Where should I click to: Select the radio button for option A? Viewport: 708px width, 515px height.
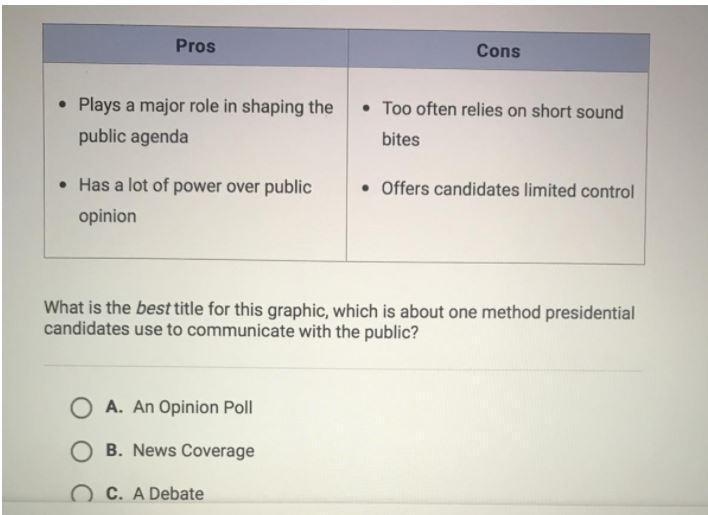pos(81,408)
